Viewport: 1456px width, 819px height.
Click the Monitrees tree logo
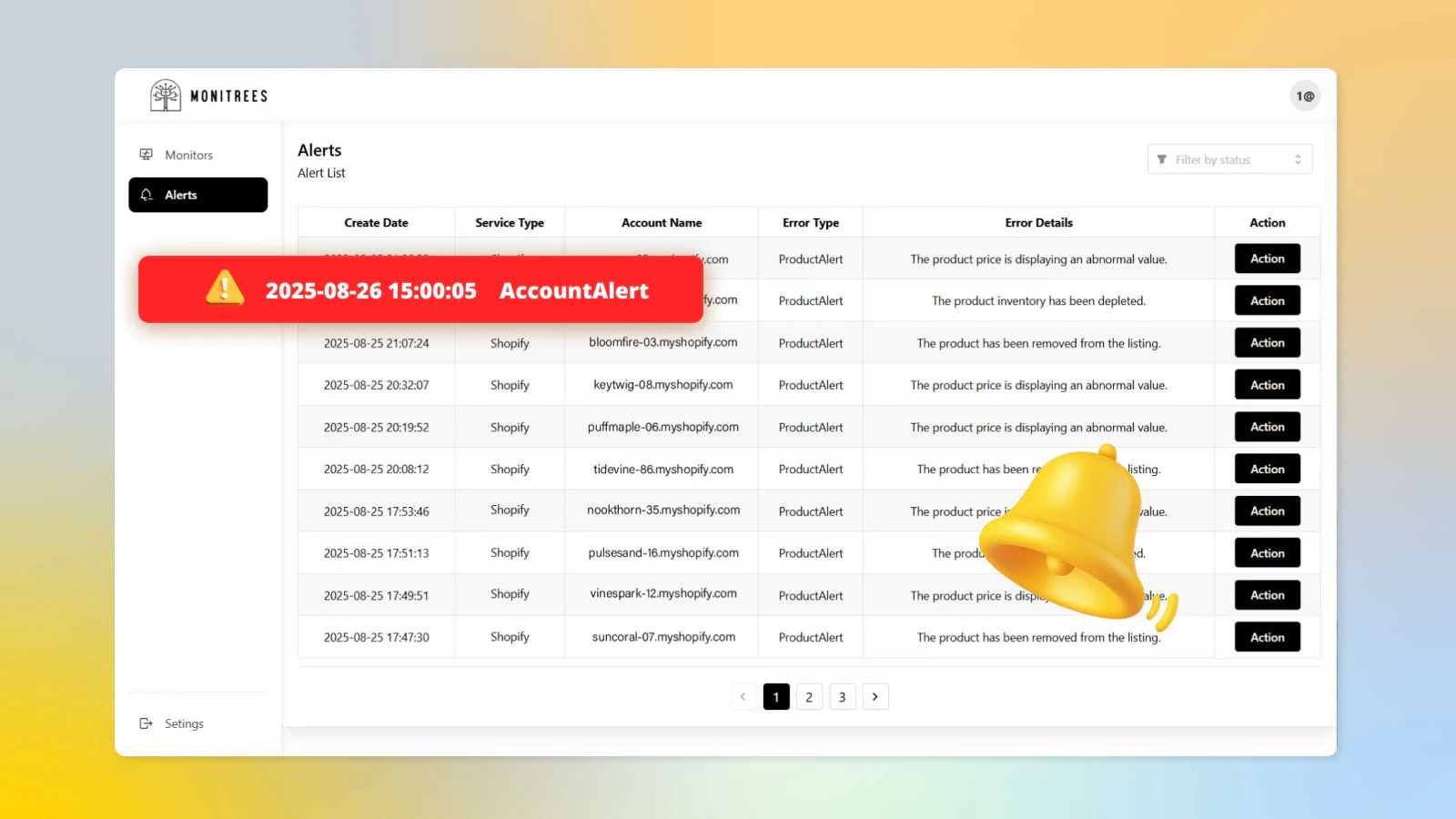pyautogui.click(x=167, y=95)
